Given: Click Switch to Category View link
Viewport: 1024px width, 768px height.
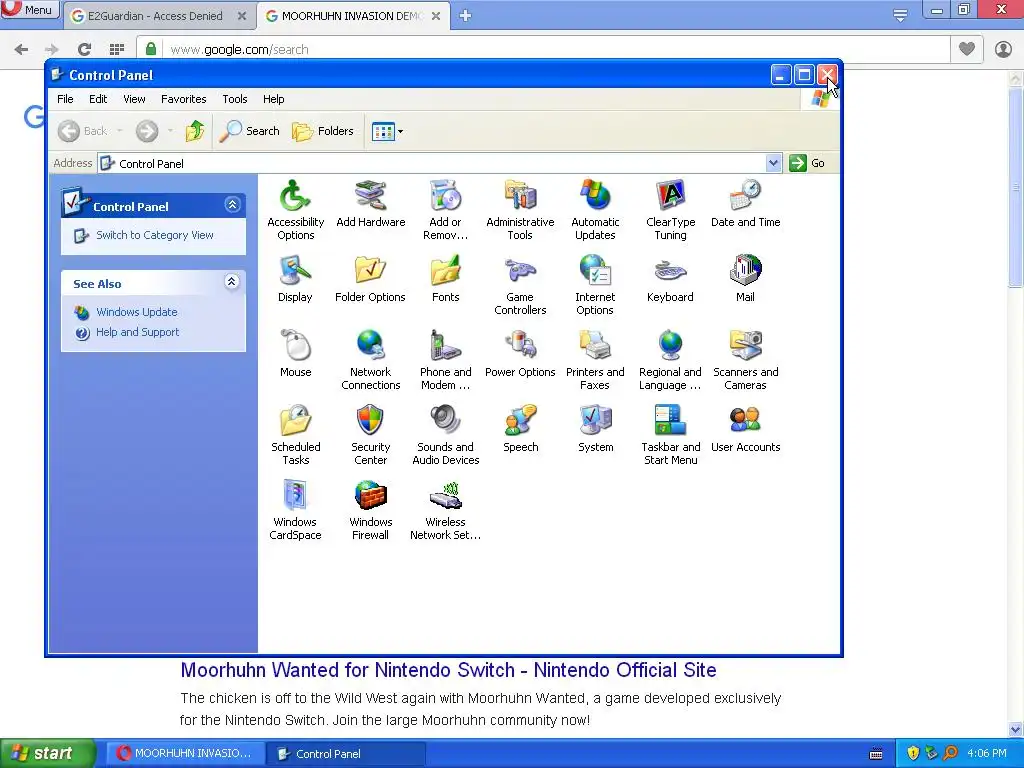Looking at the screenshot, I should point(155,235).
